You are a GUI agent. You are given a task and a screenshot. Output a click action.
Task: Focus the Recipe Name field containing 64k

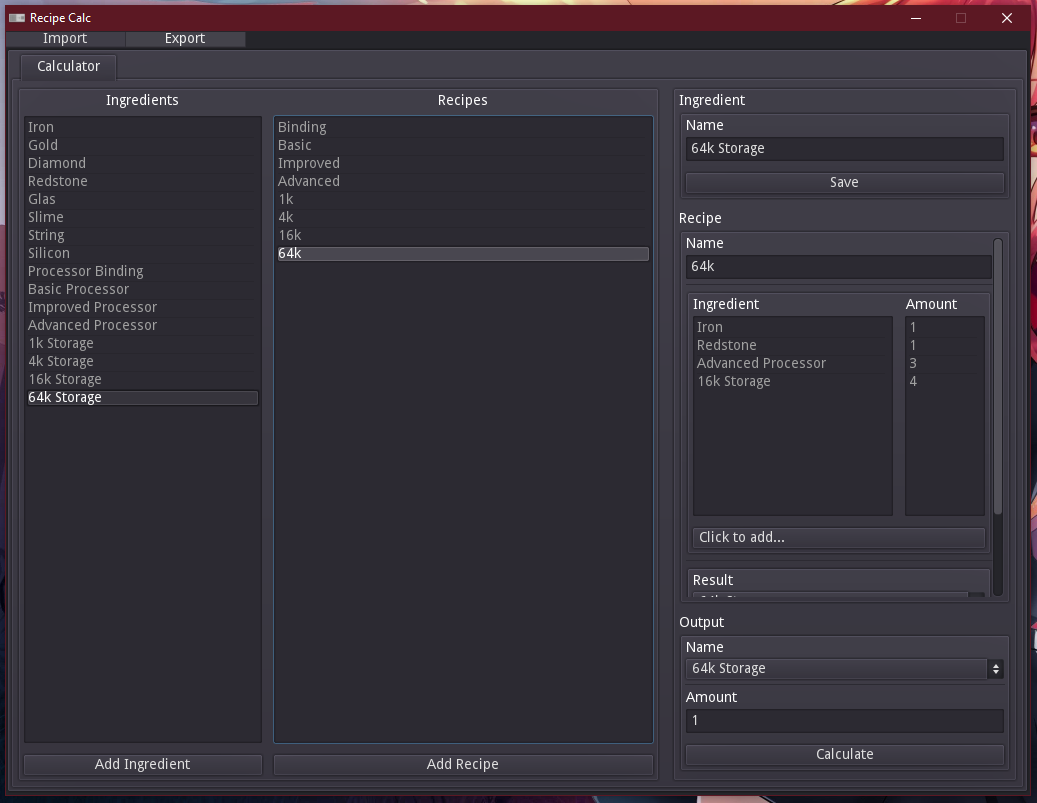click(838, 266)
